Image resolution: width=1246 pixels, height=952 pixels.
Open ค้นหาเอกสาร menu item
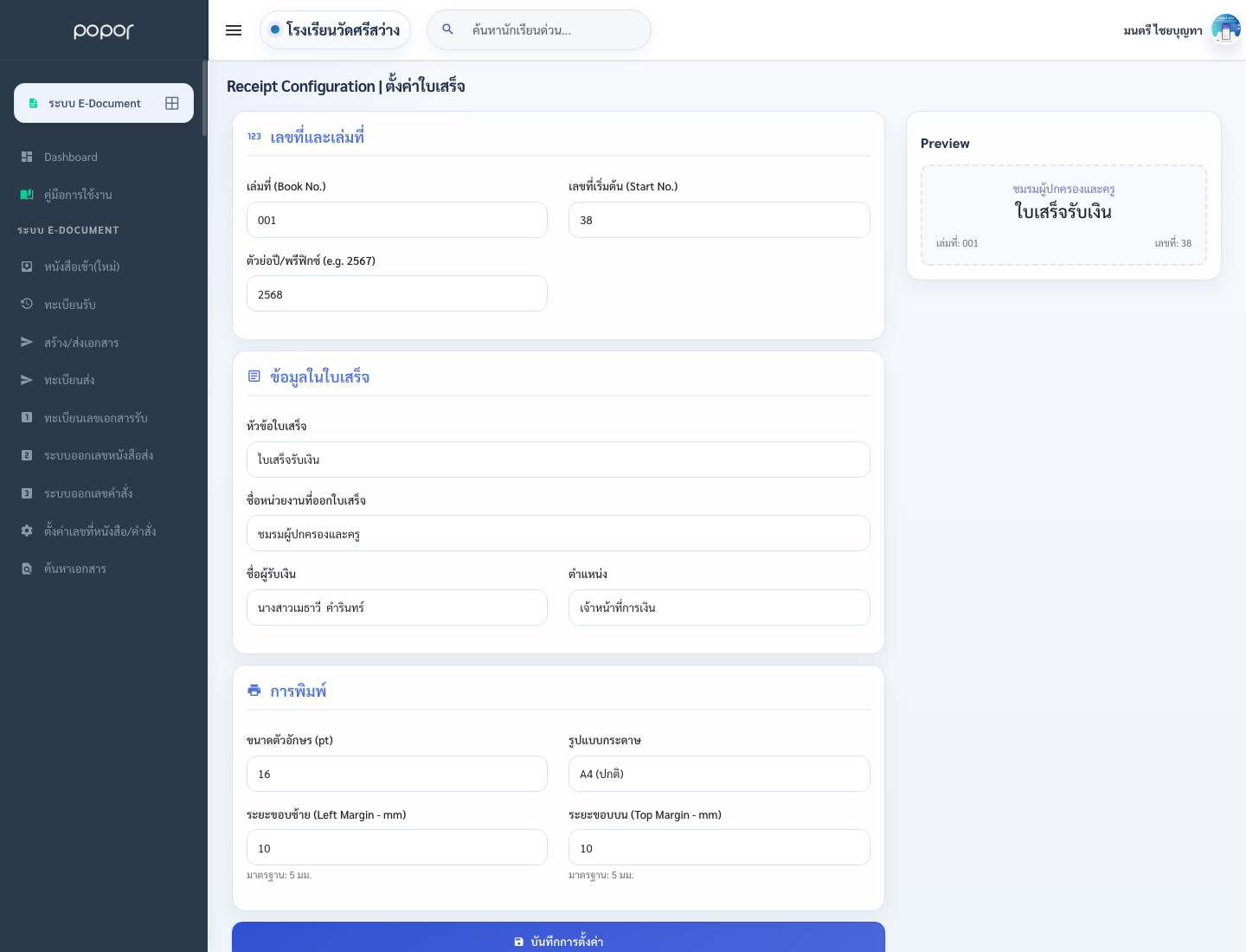[x=104, y=569]
